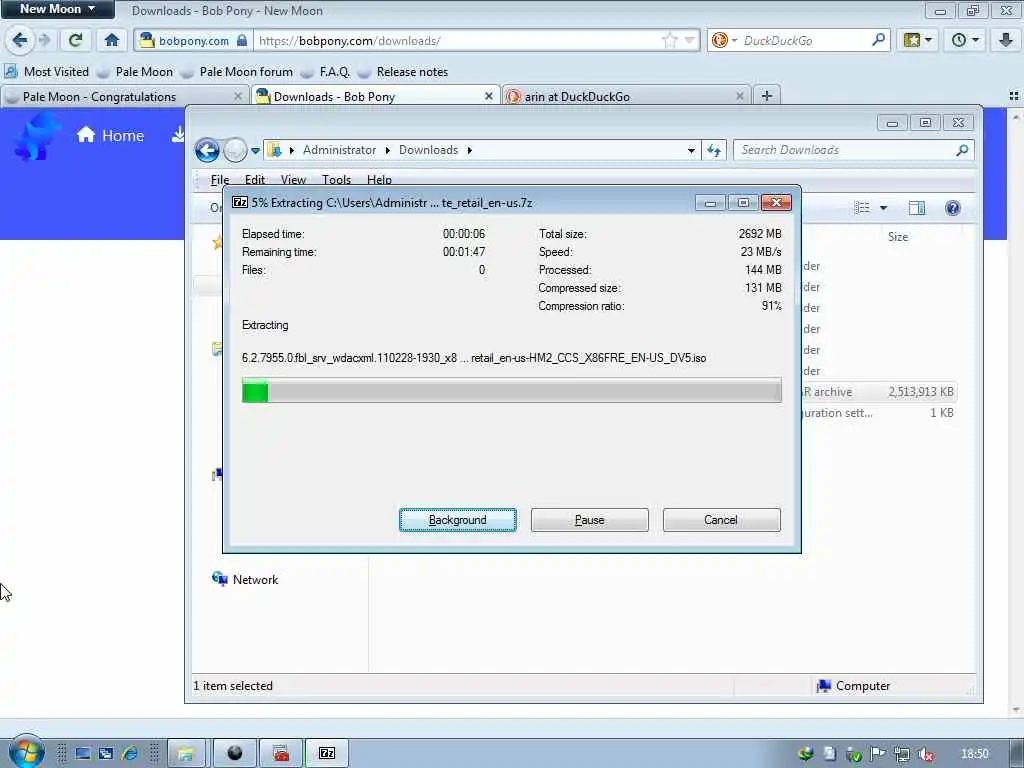1024x768 pixels.
Task: Switch to the Downloads - Bob Pony tab
Action: coord(376,97)
